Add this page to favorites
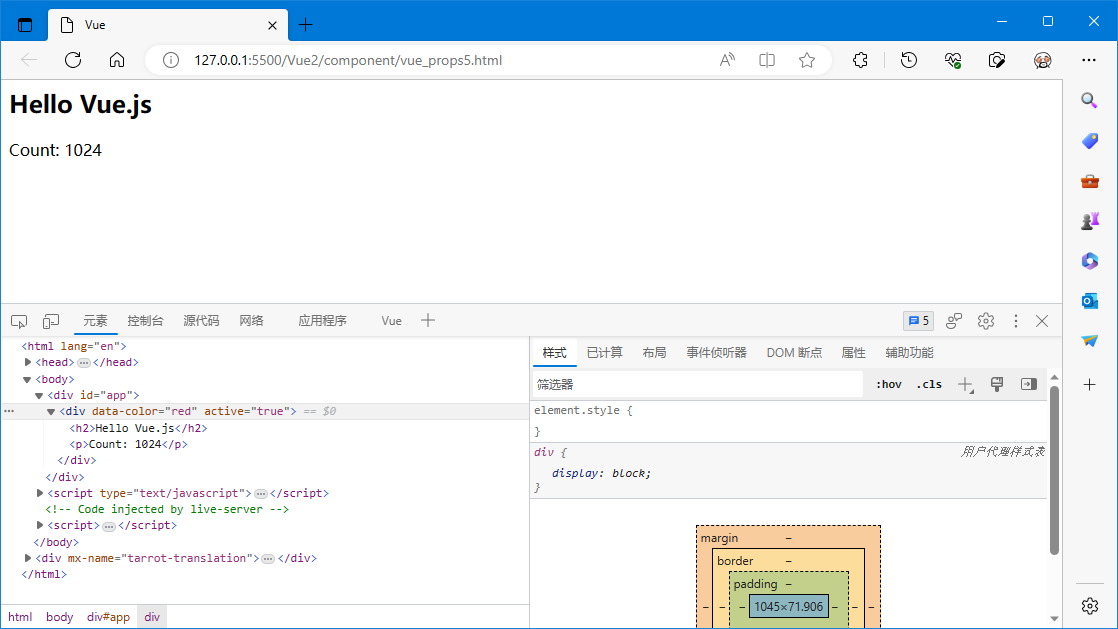 807,60
